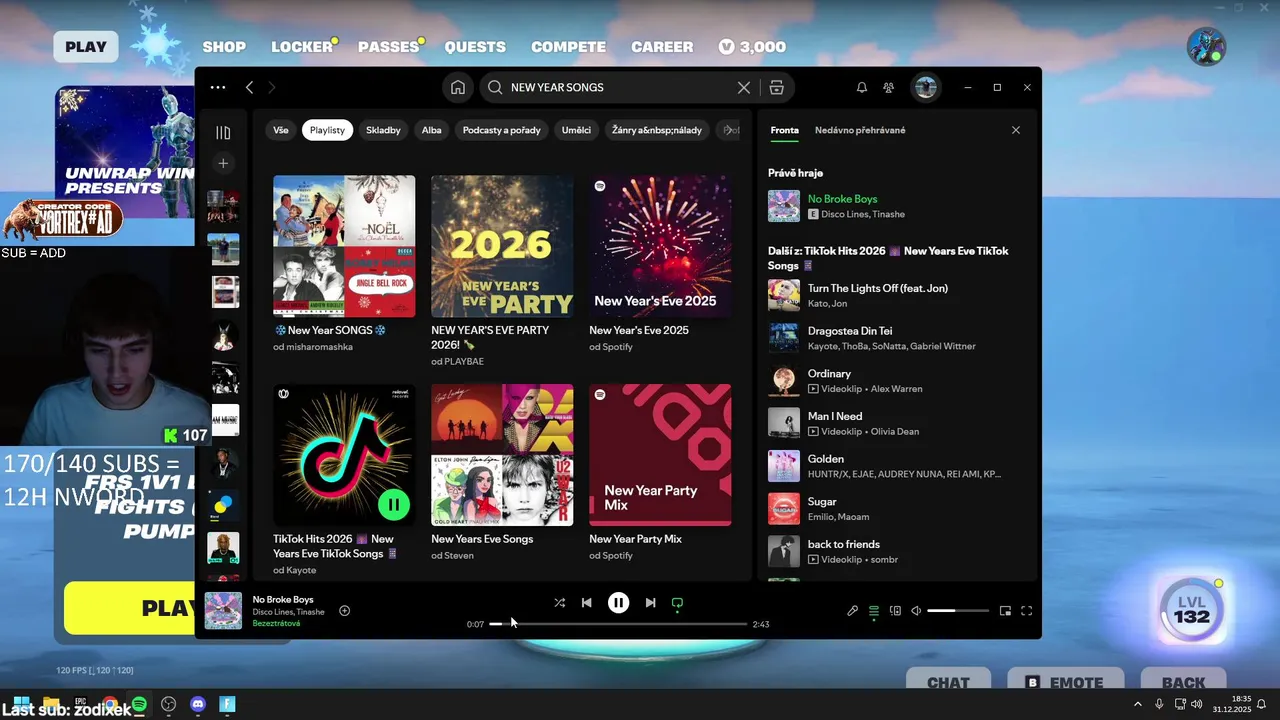Open NEW YEAR'S EVE PARTY 2026 playlist cover

[502, 247]
